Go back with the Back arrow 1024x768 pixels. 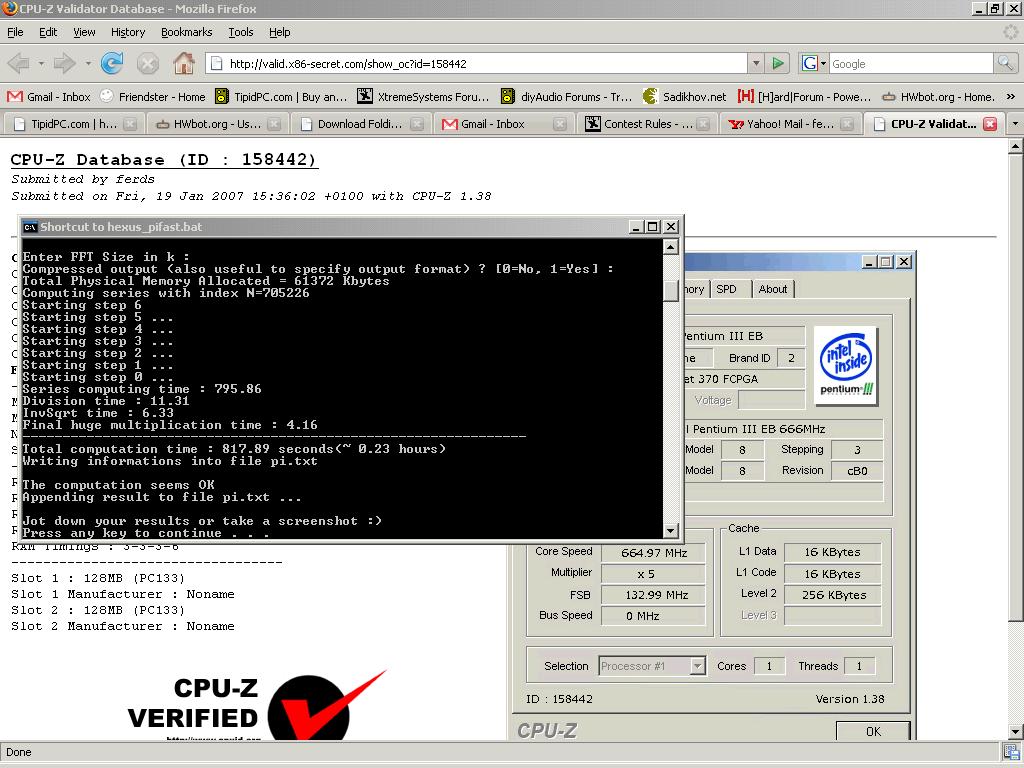18,63
